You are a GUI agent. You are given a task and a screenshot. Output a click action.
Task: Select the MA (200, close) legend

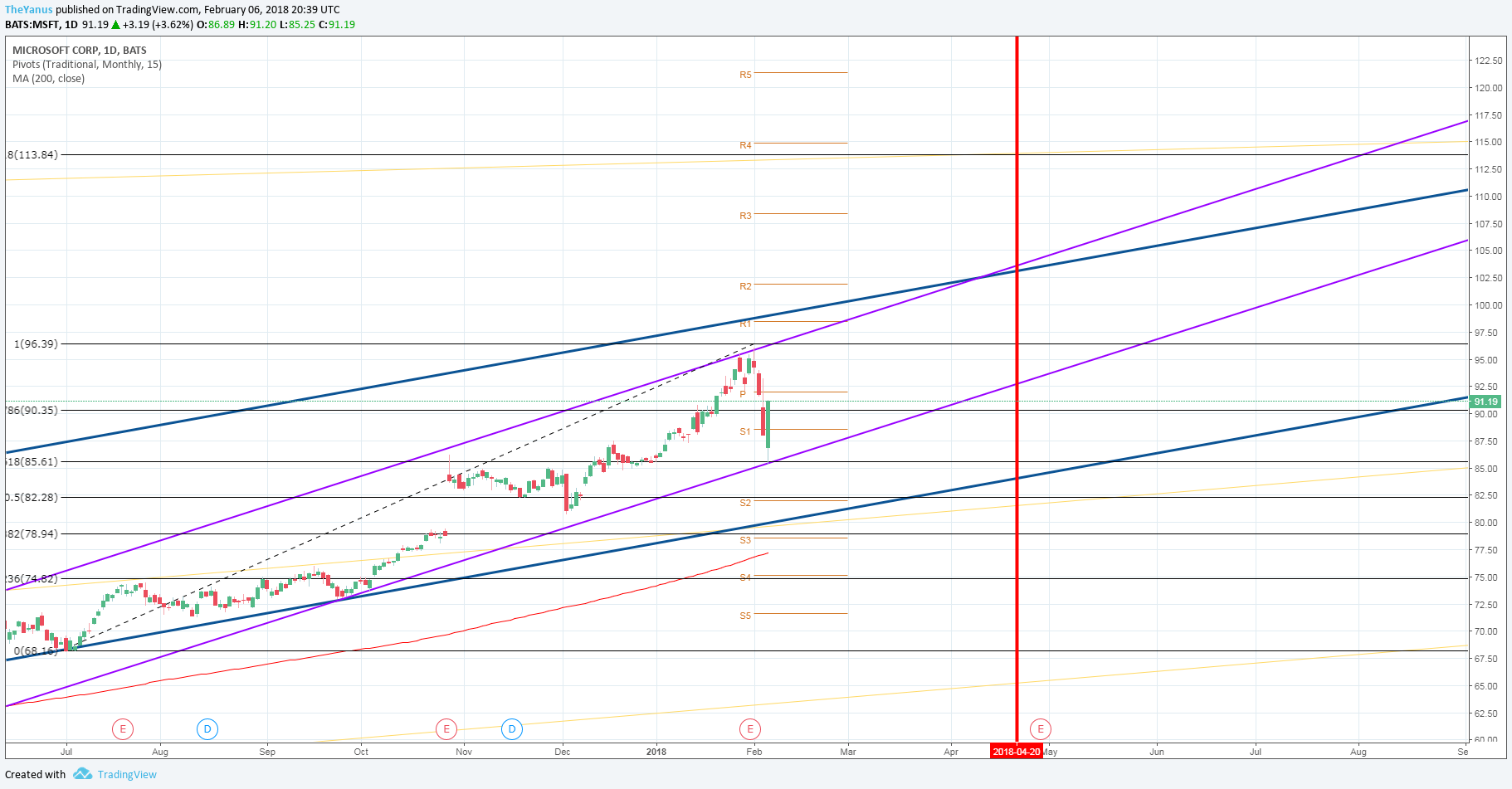tap(48, 79)
